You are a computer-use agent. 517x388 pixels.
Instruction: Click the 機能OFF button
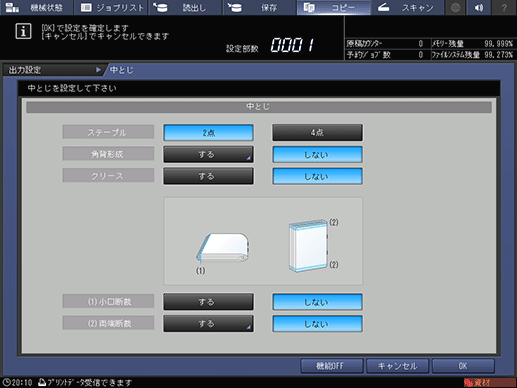(x=332, y=366)
